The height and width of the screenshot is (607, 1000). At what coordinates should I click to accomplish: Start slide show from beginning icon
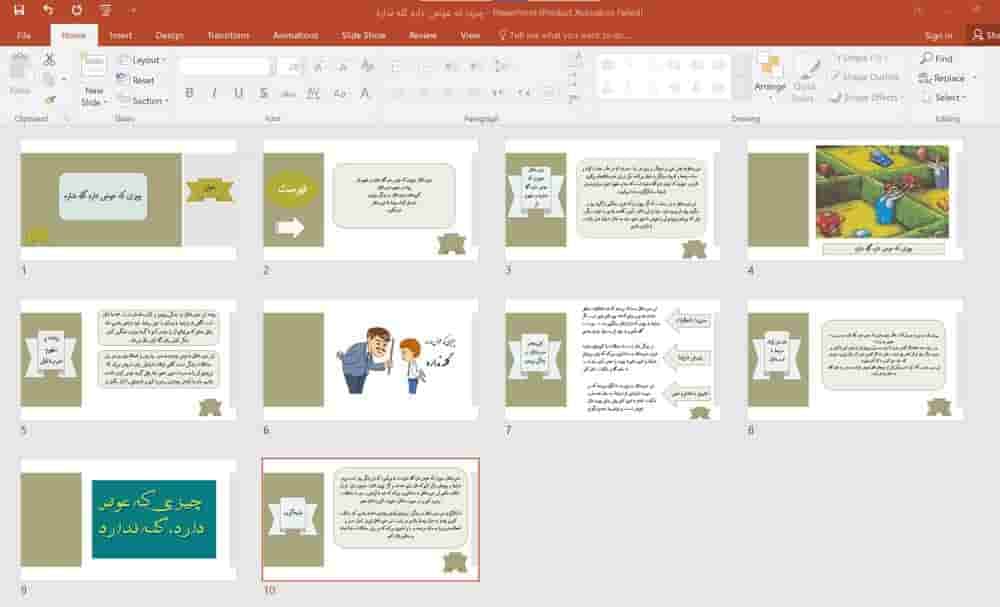(105, 10)
